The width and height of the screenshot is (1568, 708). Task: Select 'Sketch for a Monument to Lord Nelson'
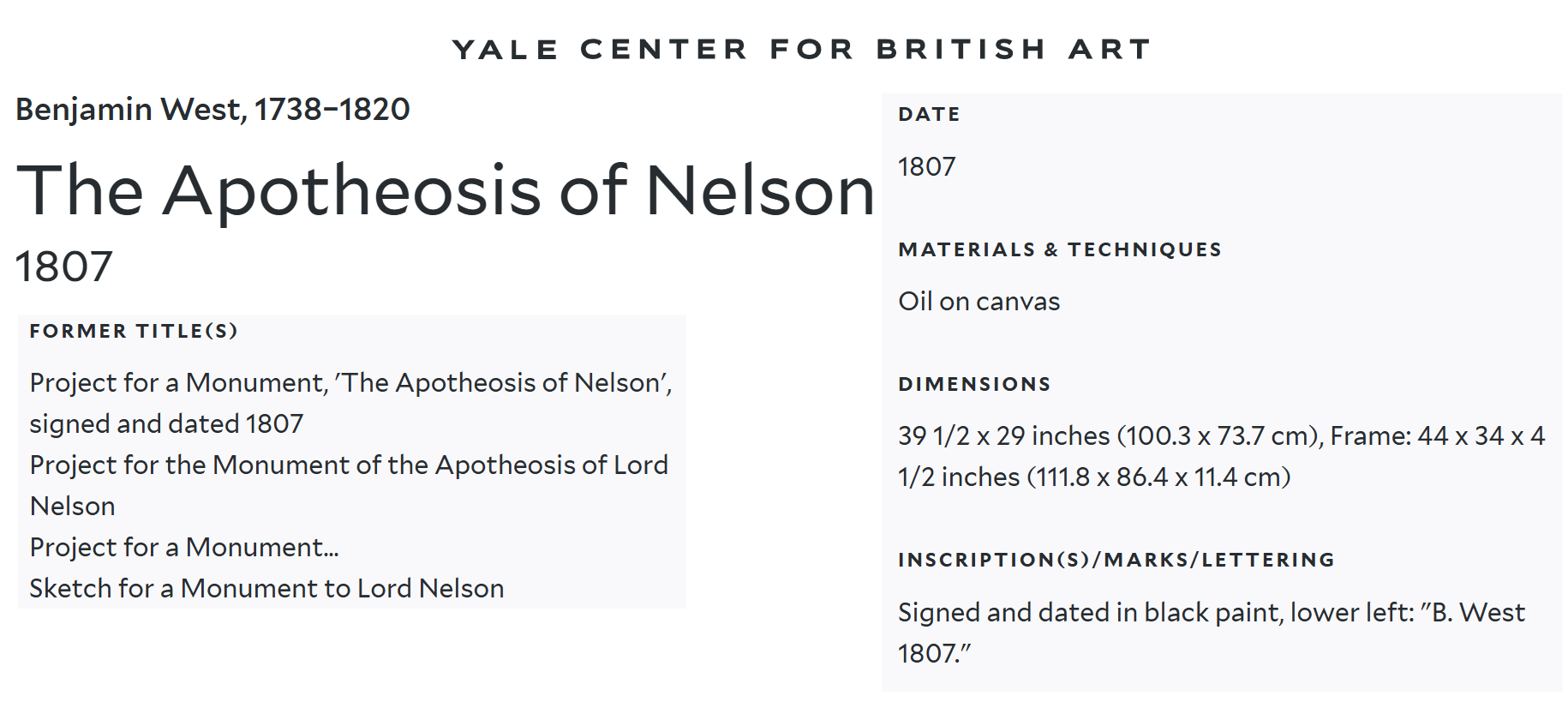point(266,588)
